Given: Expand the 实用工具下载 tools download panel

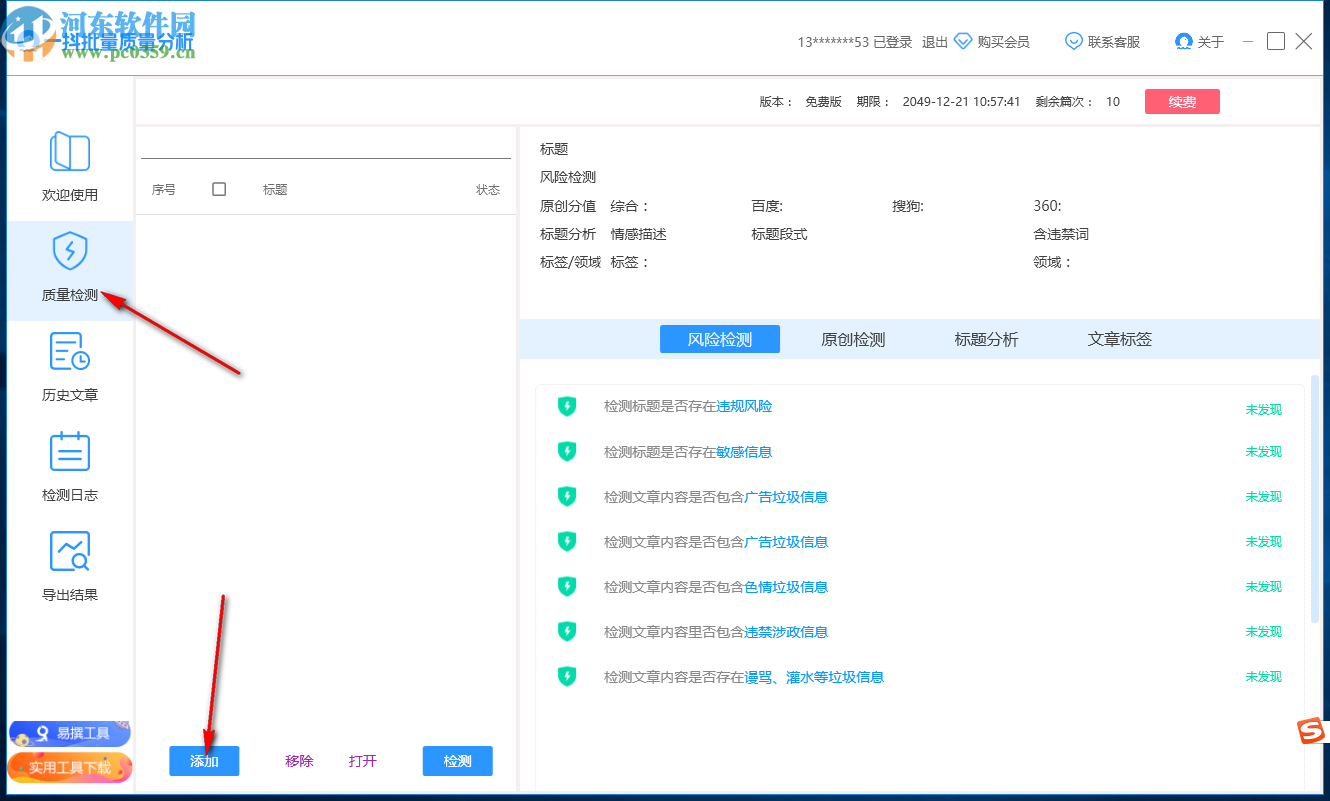Looking at the screenshot, I should point(69,768).
